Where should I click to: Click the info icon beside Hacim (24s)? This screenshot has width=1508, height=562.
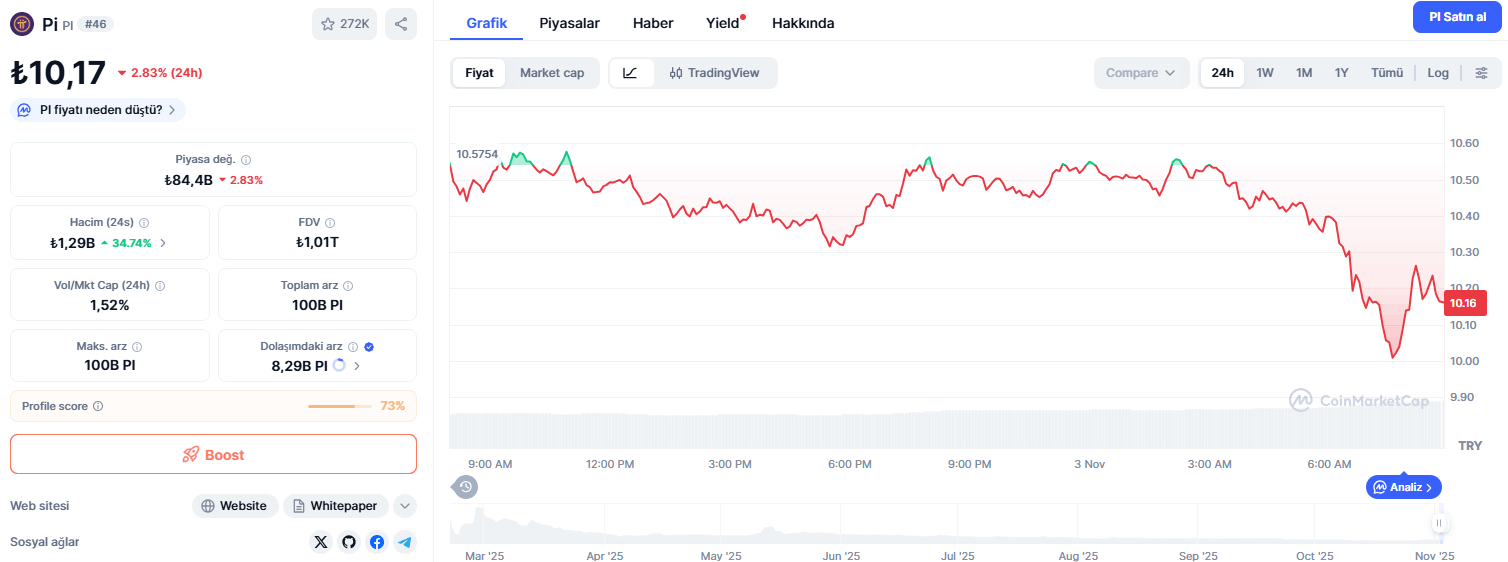click(143, 223)
